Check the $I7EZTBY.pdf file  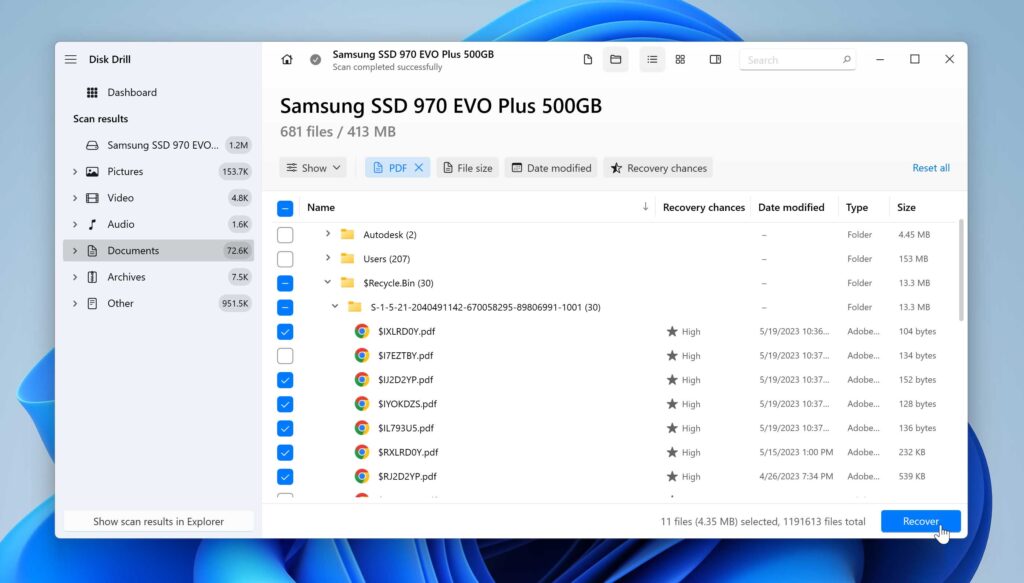(285, 355)
